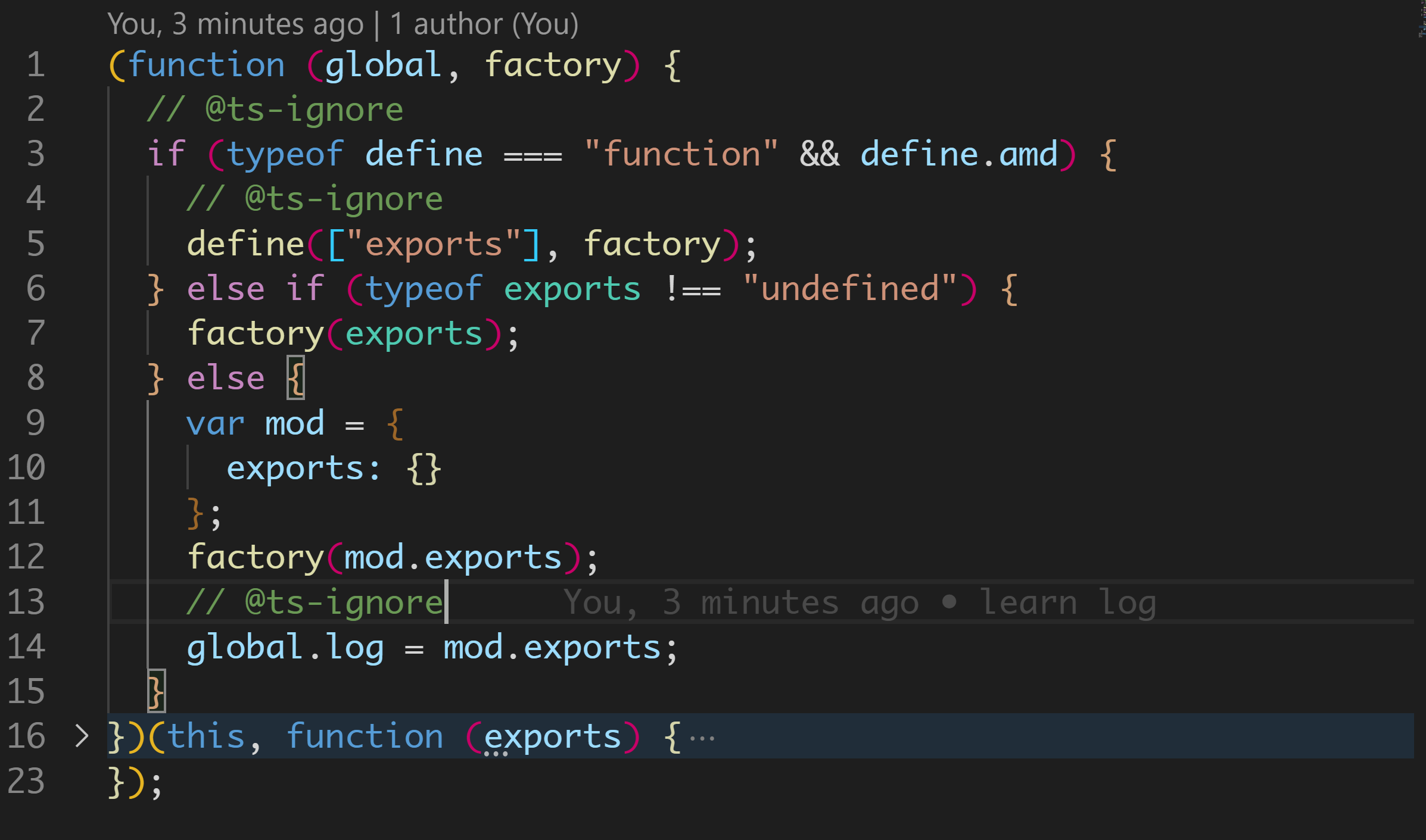Image resolution: width=1426 pixels, height=840 pixels.
Task: Click the folded code ellipsis on line 16
Action: (x=702, y=738)
